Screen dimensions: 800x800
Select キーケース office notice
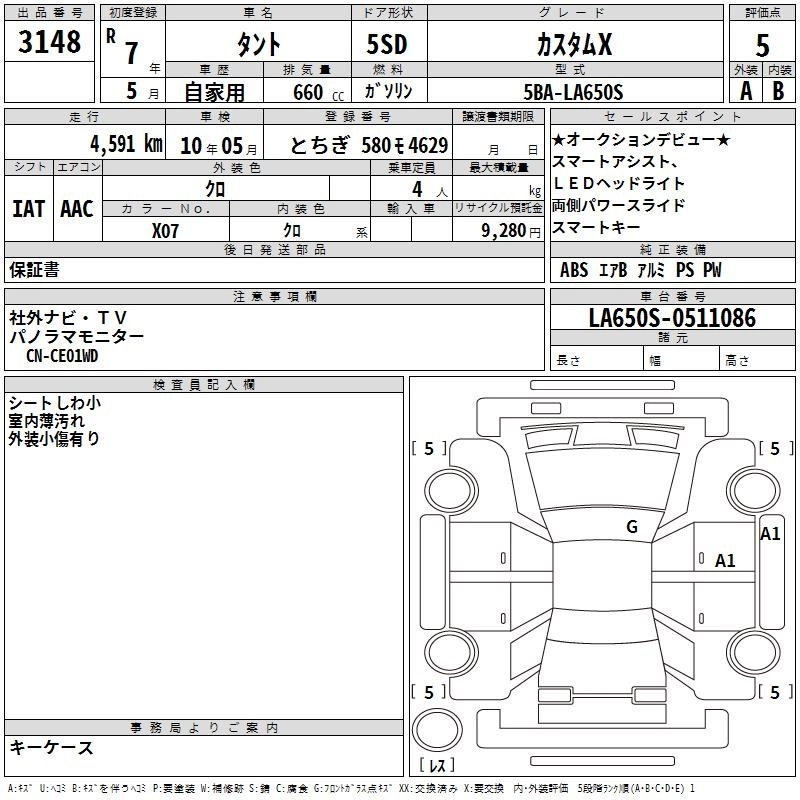click(52, 747)
